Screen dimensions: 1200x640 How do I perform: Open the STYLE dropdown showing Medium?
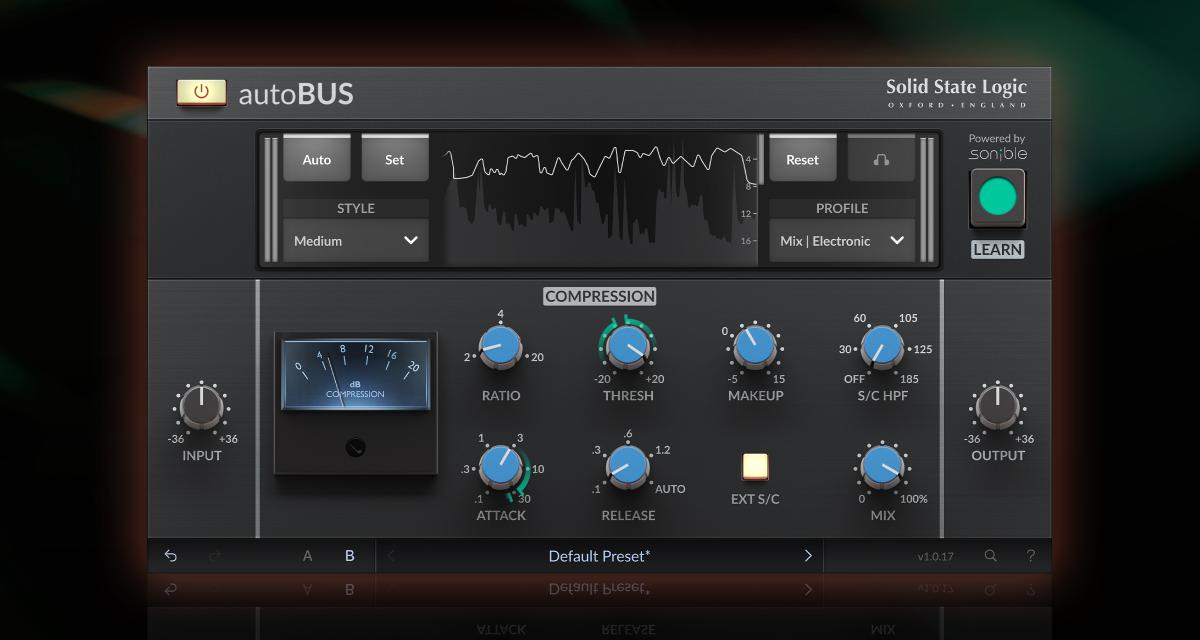355,240
